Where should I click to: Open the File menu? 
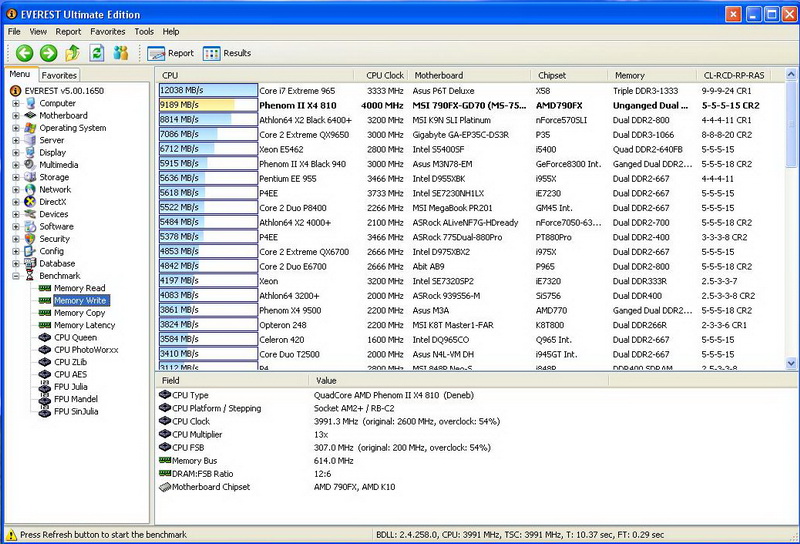click(14, 32)
